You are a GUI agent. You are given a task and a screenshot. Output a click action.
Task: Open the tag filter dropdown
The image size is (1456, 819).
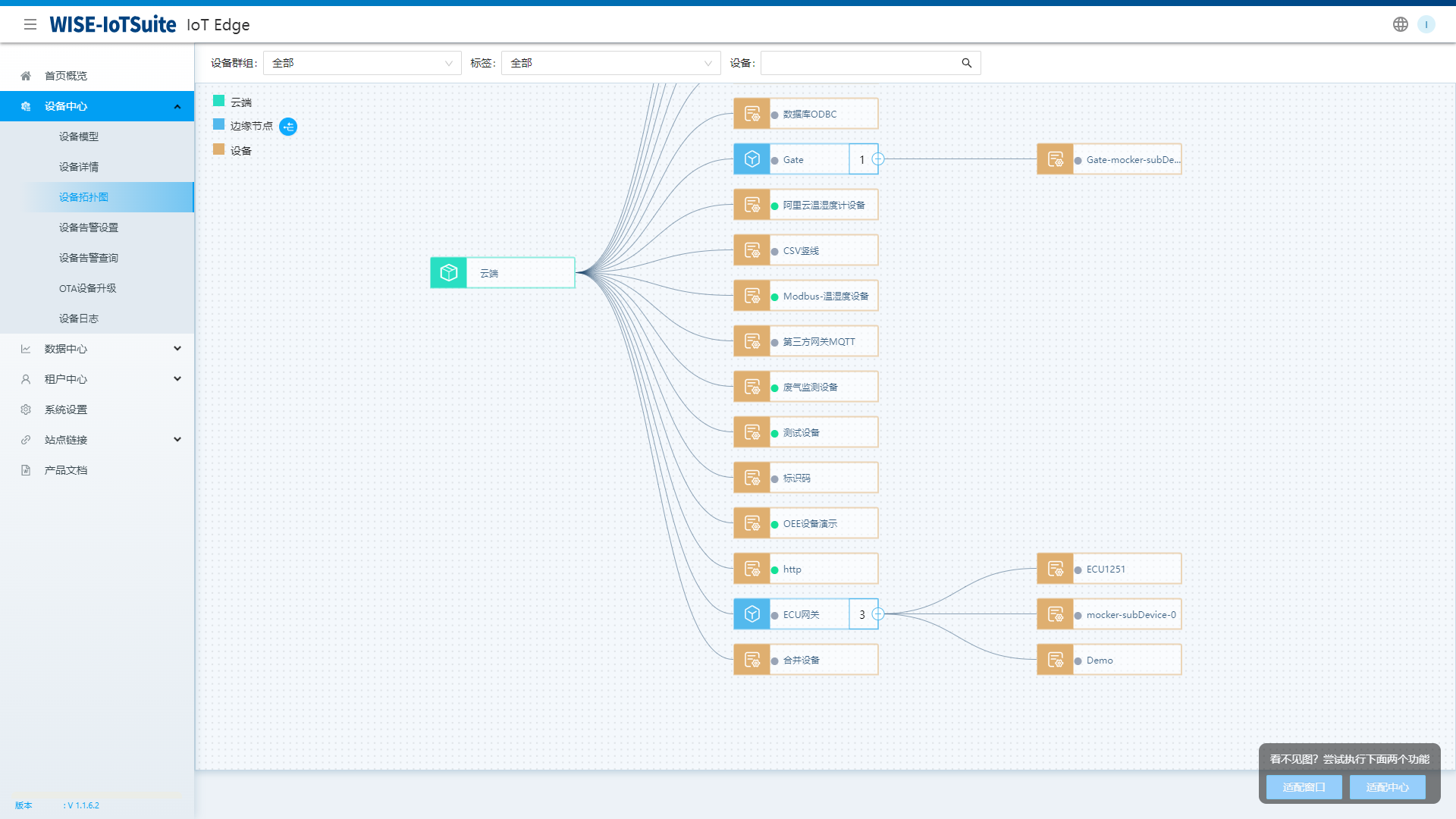click(x=610, y=63)
